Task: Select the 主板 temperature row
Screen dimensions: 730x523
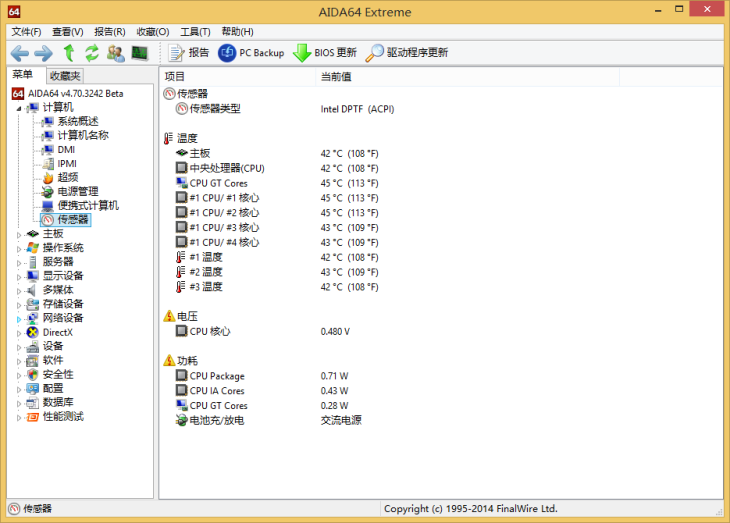Action: pos(440,153)
